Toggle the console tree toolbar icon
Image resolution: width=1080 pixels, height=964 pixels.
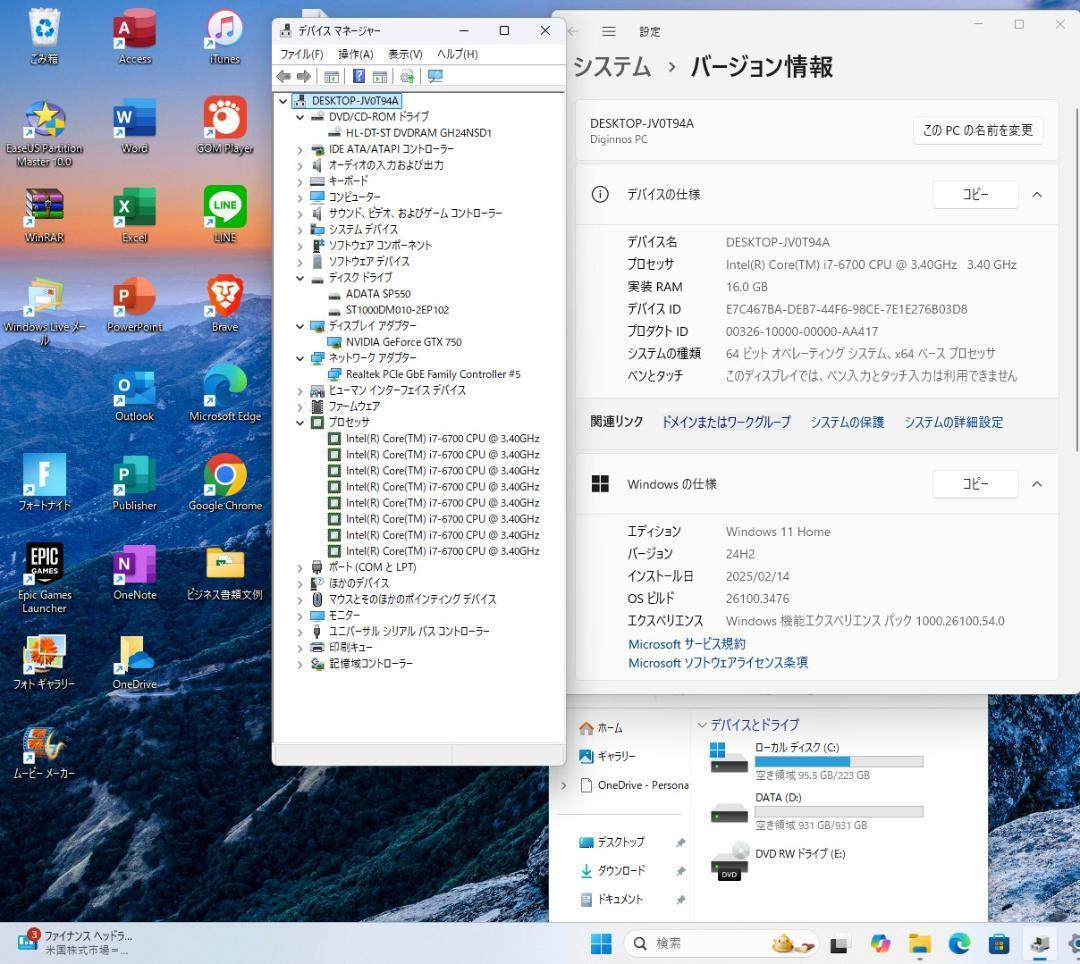pos(331,76)
